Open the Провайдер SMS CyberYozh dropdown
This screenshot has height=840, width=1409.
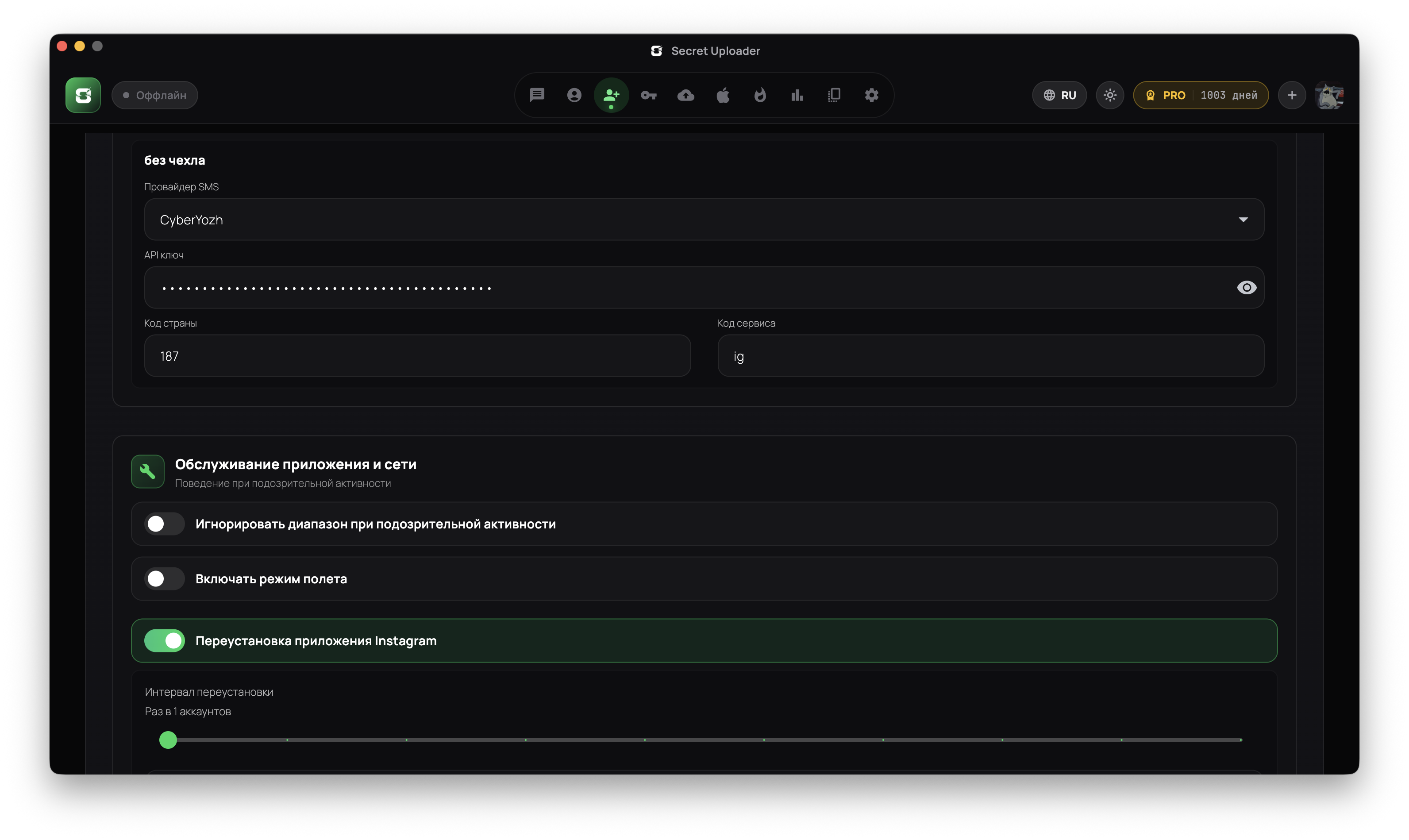click(704, 220)
